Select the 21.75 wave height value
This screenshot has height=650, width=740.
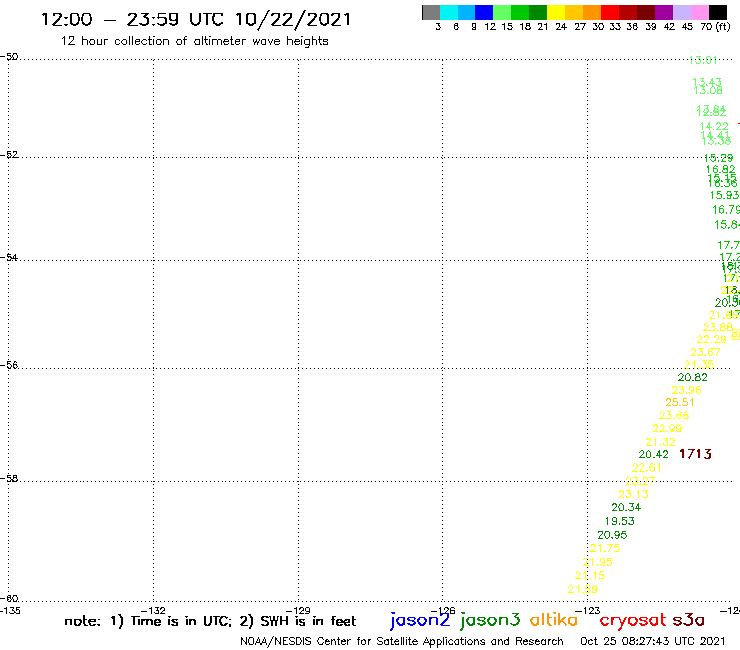(x=605, y=549)
